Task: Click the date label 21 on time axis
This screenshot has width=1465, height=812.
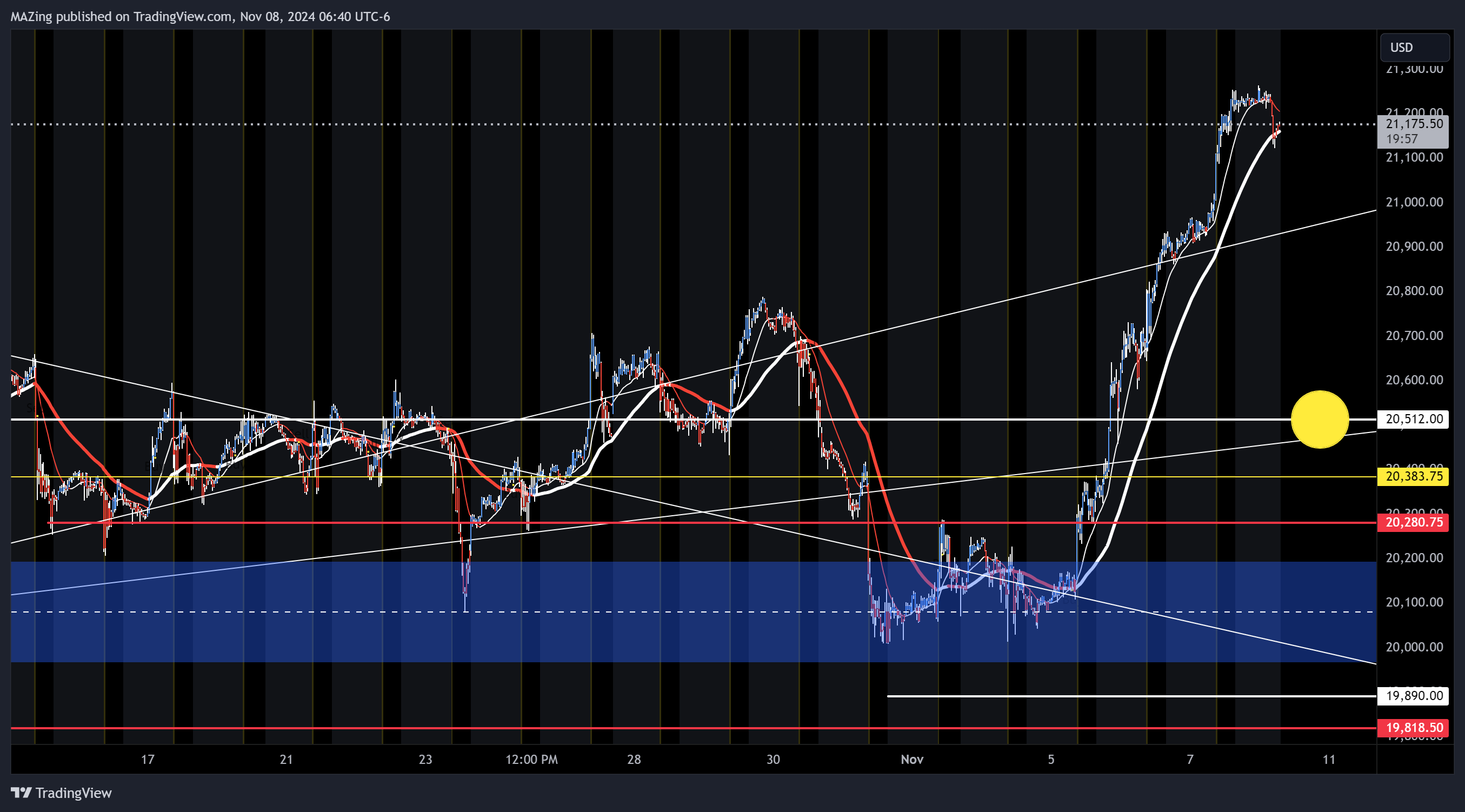Action: tap(286, 760)
